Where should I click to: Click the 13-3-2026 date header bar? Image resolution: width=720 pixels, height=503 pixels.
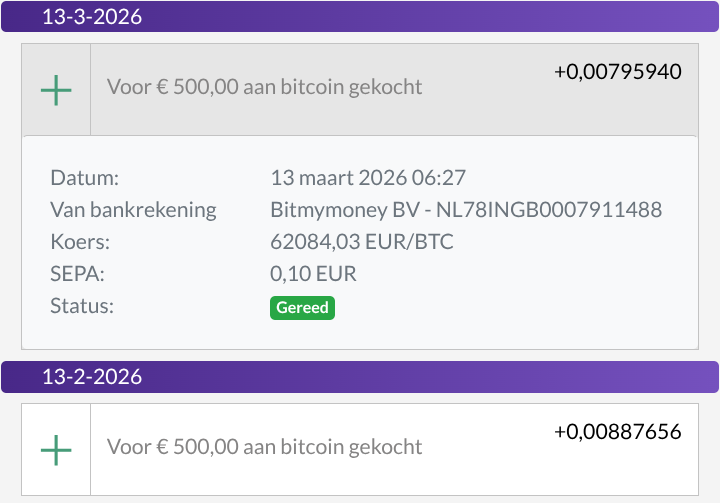pyautogui.click(x=360, y=17)
